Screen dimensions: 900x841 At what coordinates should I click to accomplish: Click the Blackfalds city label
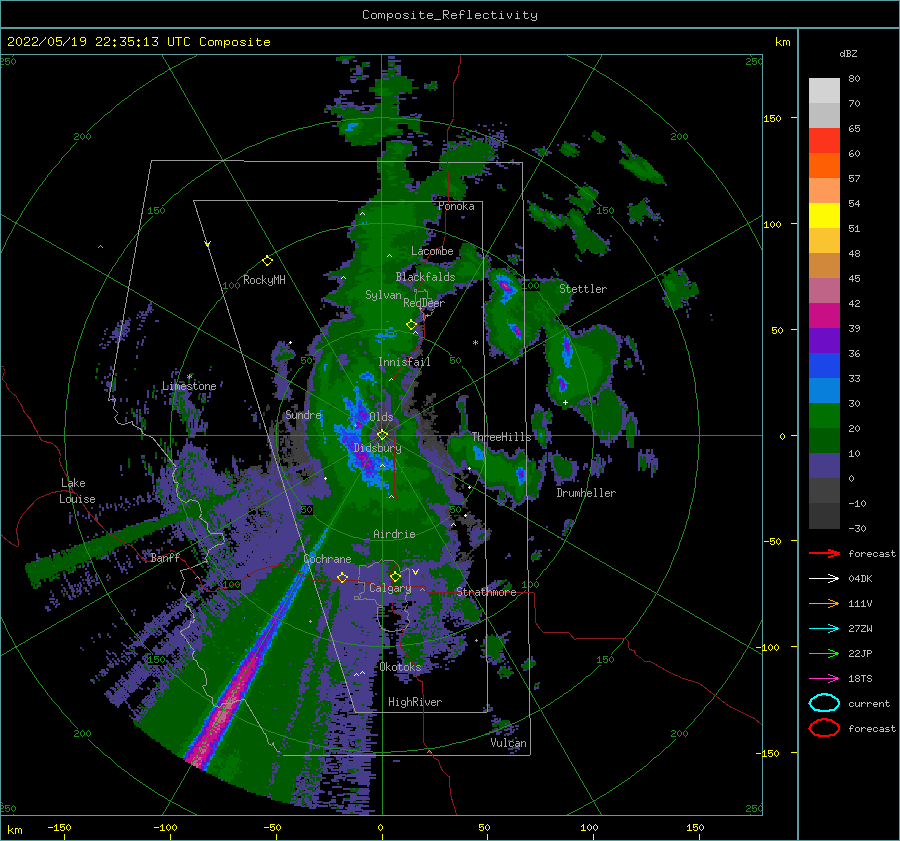pos(425,277)
